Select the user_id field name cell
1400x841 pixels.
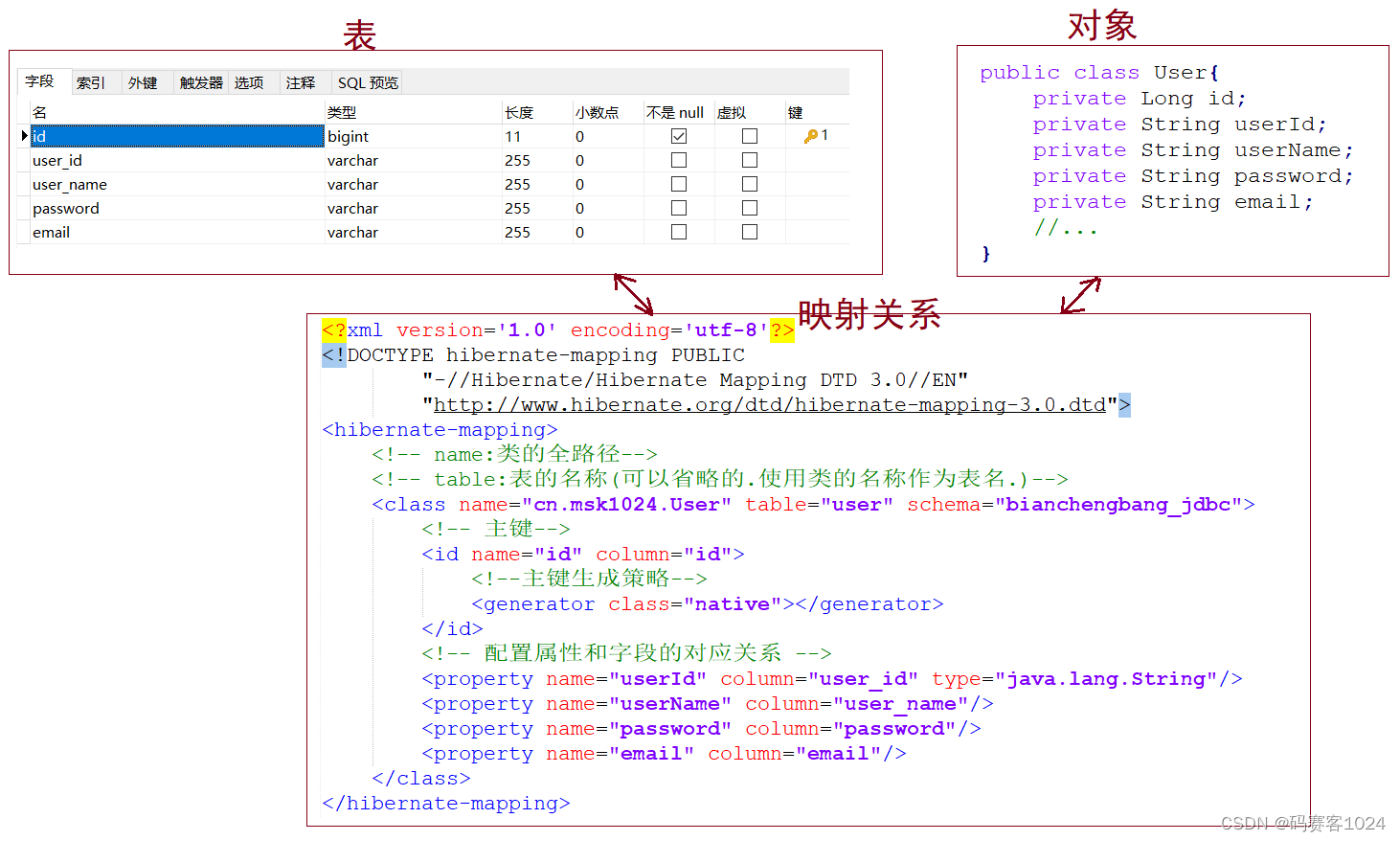[177, 160]
